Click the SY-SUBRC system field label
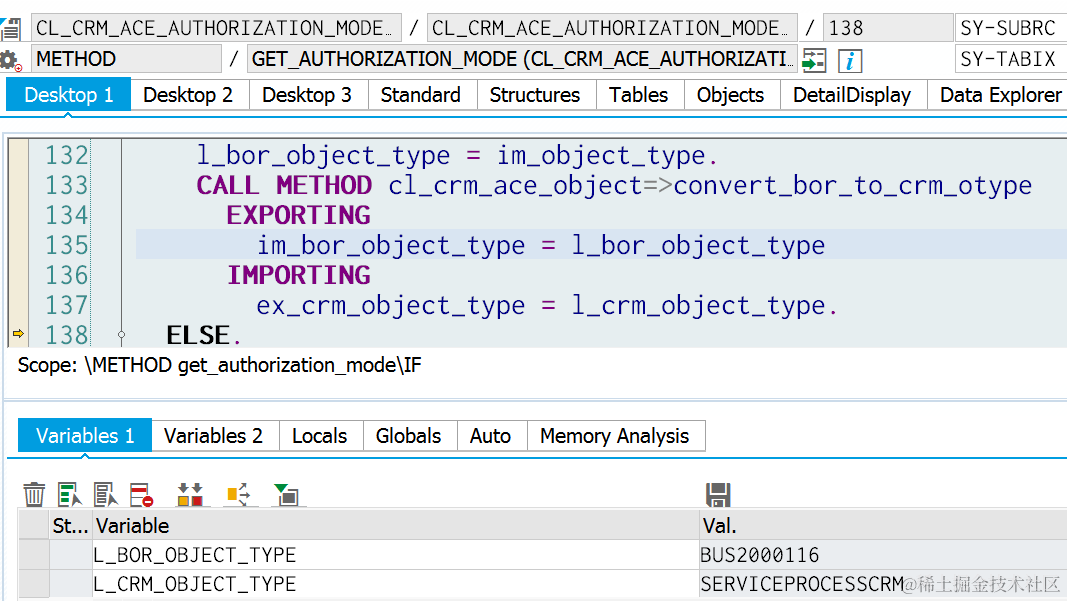 [1011, 28]
